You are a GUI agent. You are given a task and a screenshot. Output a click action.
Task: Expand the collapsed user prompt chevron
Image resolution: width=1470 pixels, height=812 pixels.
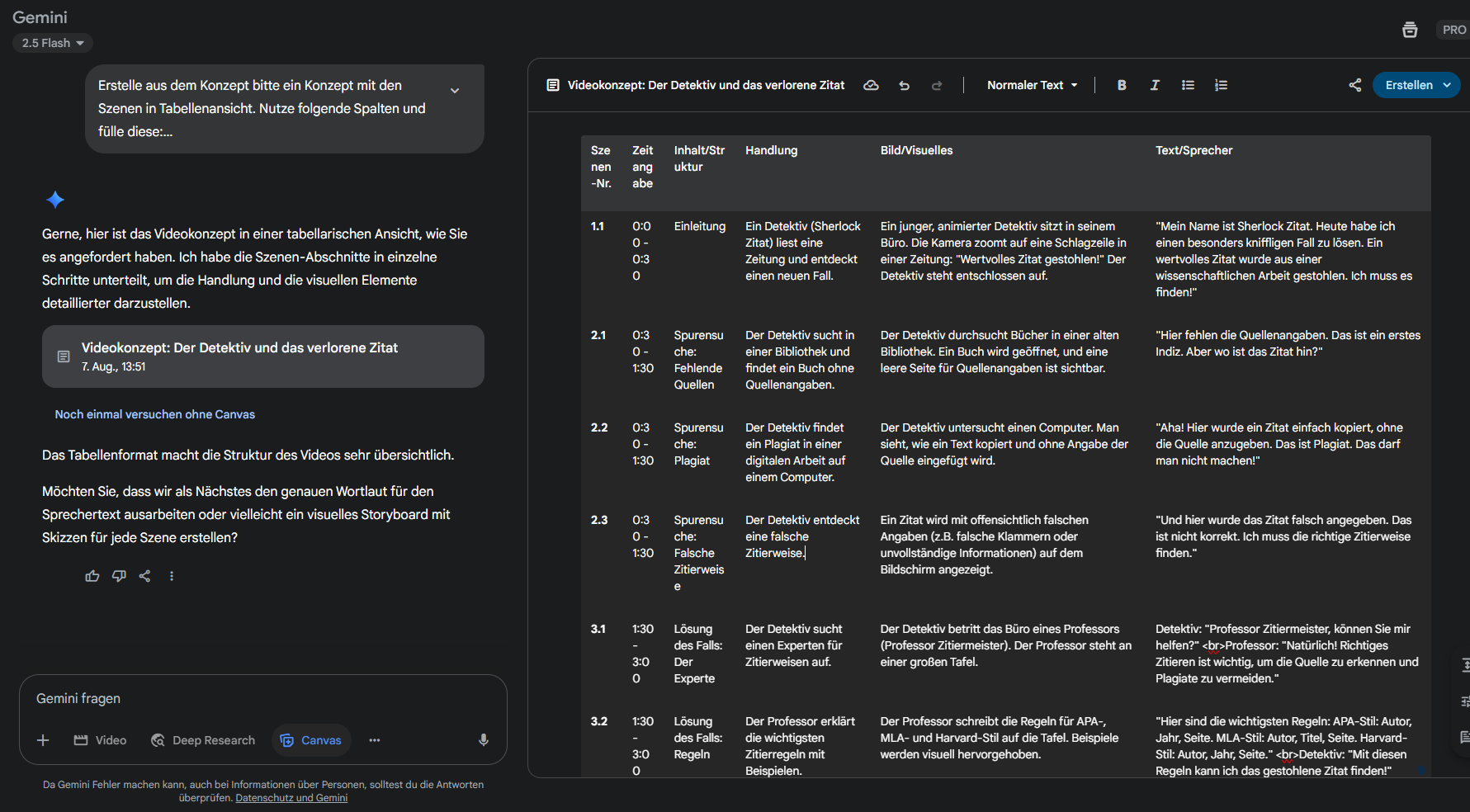455,91
